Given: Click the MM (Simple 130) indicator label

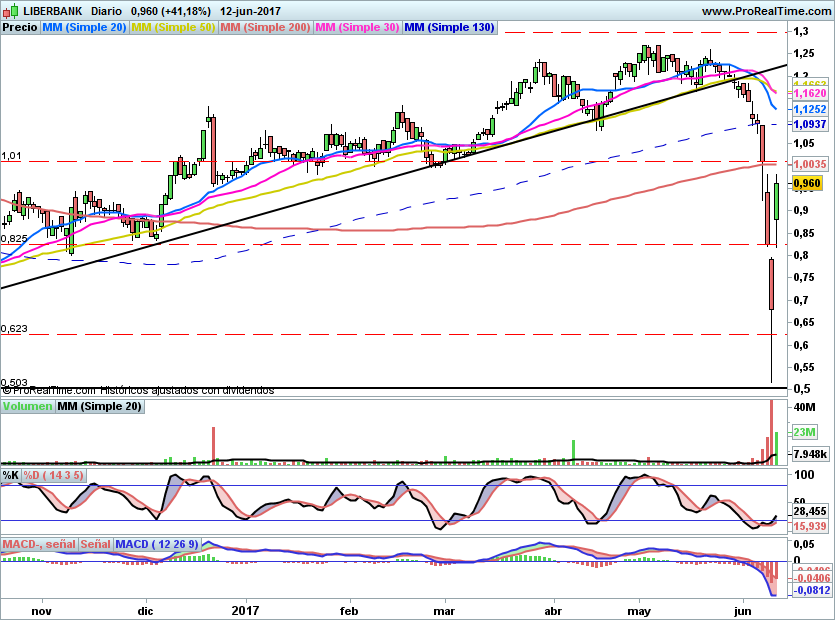Looking at the screenshot, I should coord(449,28).
